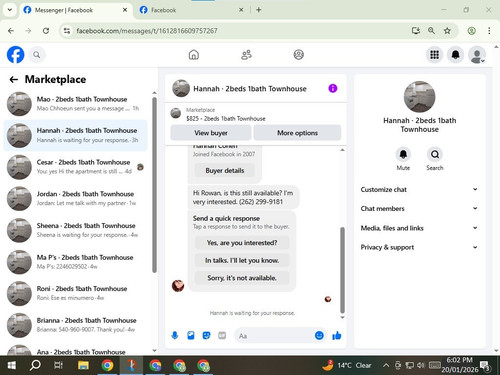Open the Brianna 2beds 1bath Townhouse conversation

pyautogui.click(x=75, y=325)
